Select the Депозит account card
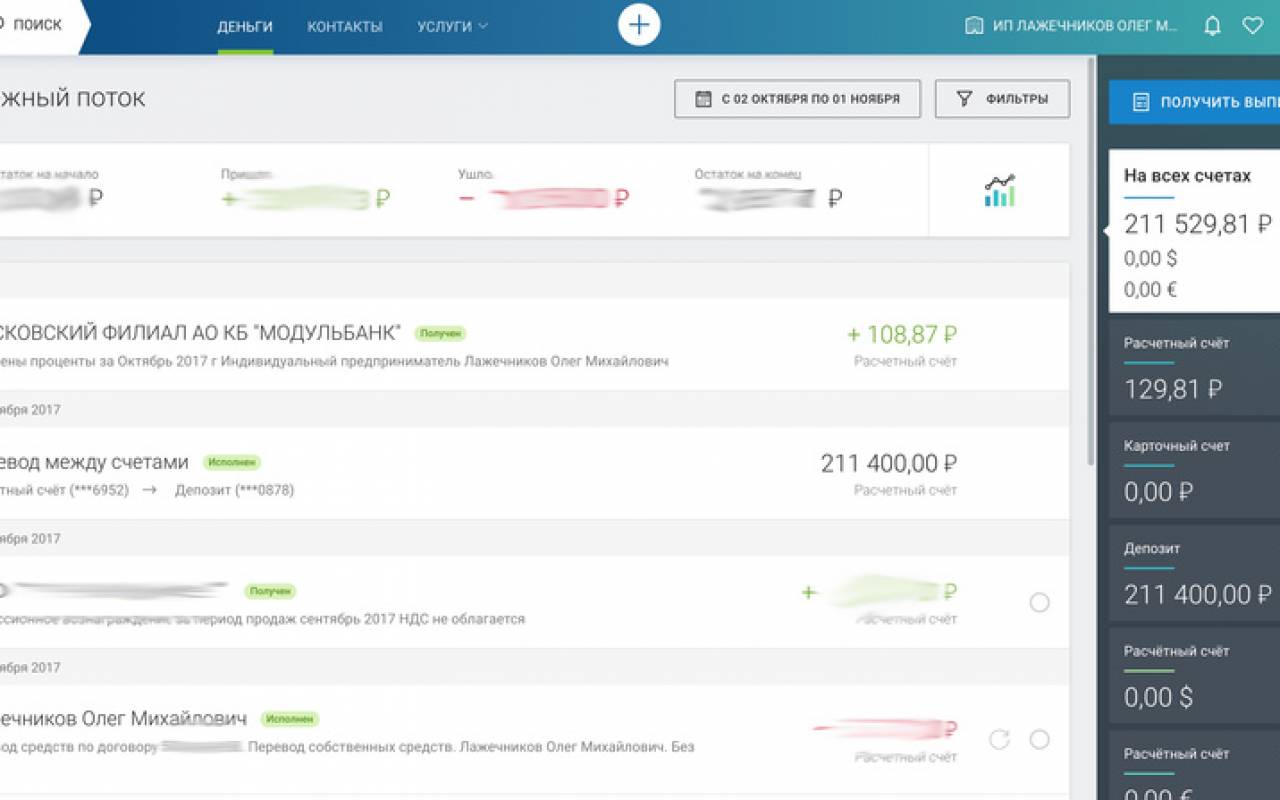 click(x=1195, y=575)
